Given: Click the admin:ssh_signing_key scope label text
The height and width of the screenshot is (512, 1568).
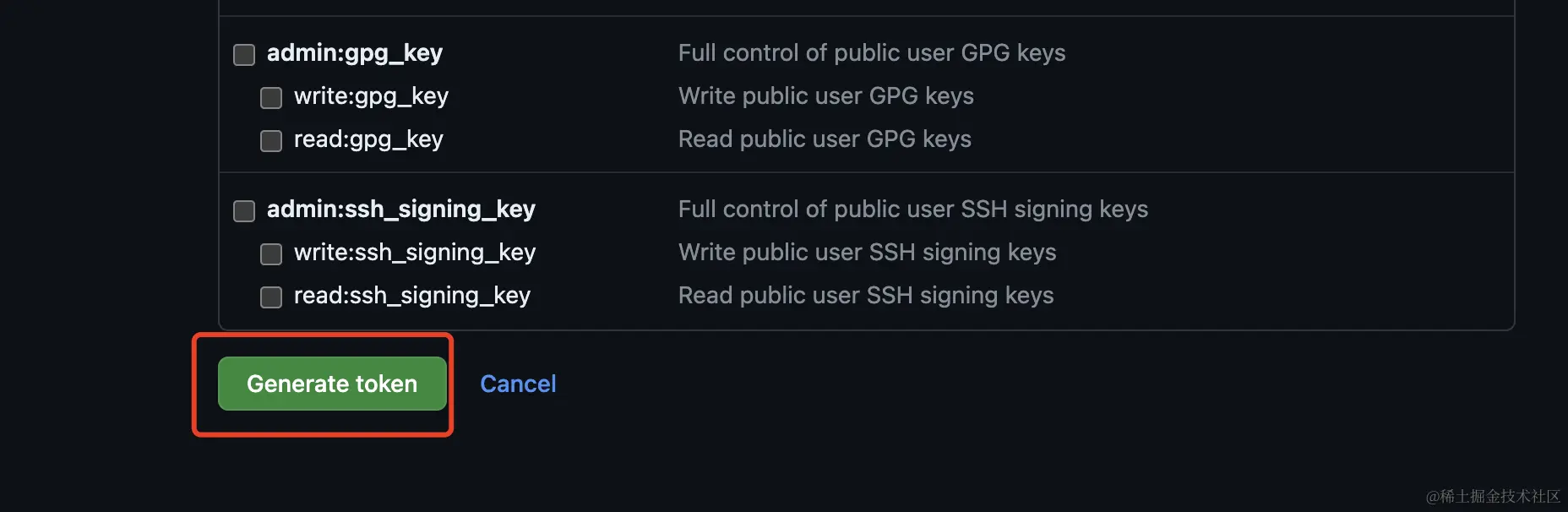Looking at the screenshot, I should point(401,210).
